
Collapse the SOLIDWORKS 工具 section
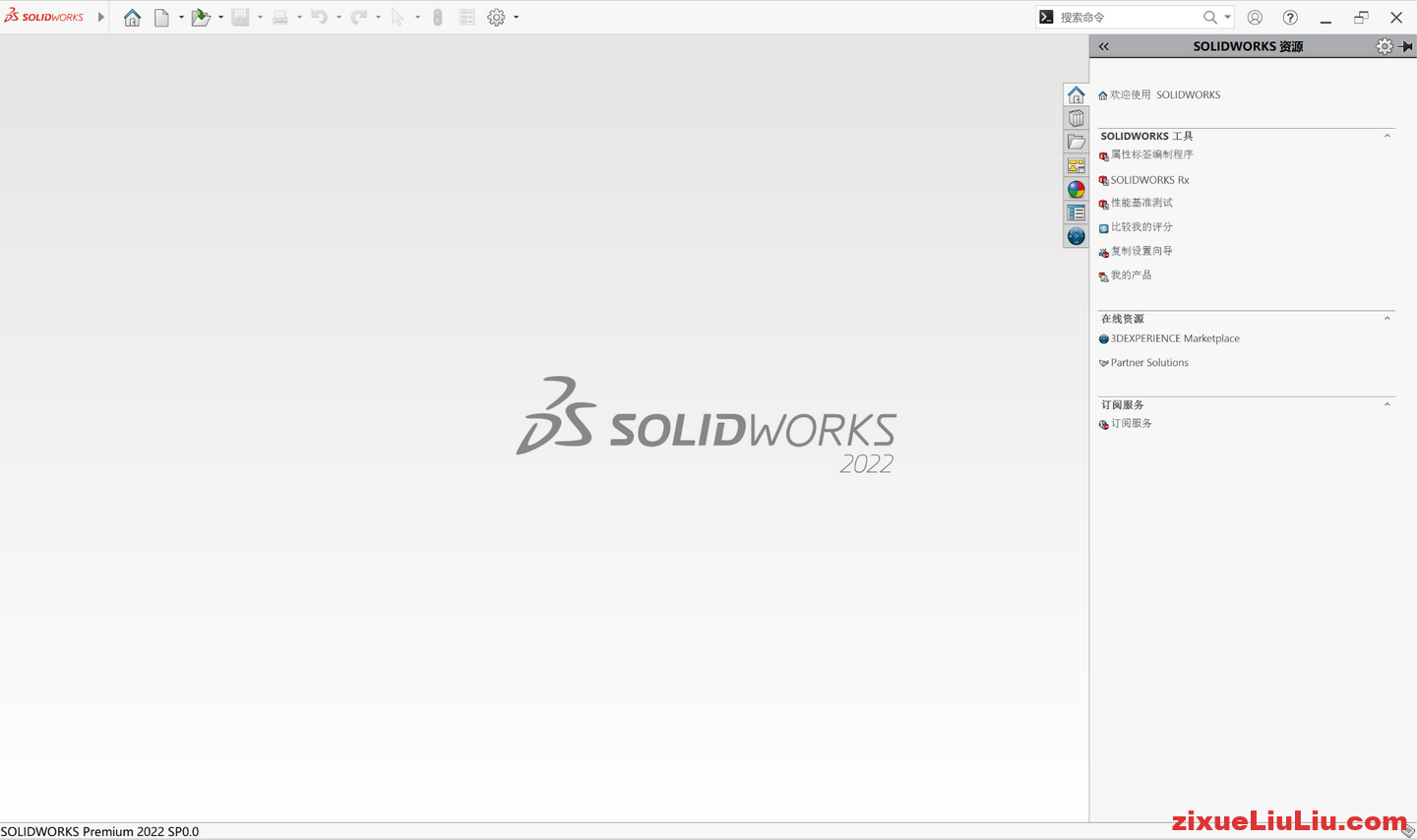tap(1387, 136)
